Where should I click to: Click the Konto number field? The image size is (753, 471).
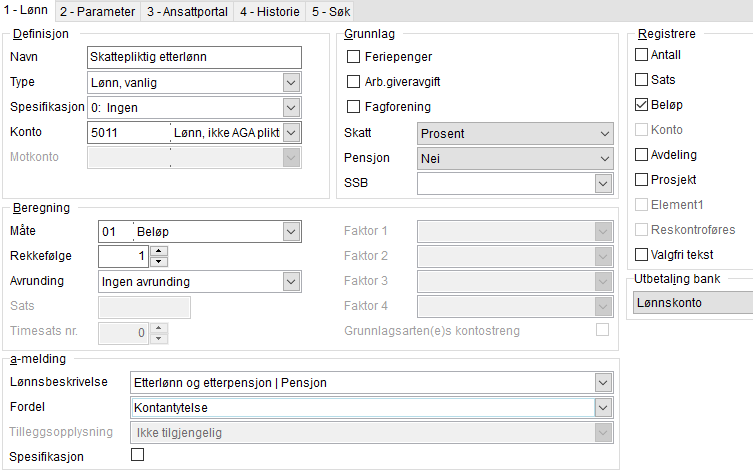[x=128, y=132]
